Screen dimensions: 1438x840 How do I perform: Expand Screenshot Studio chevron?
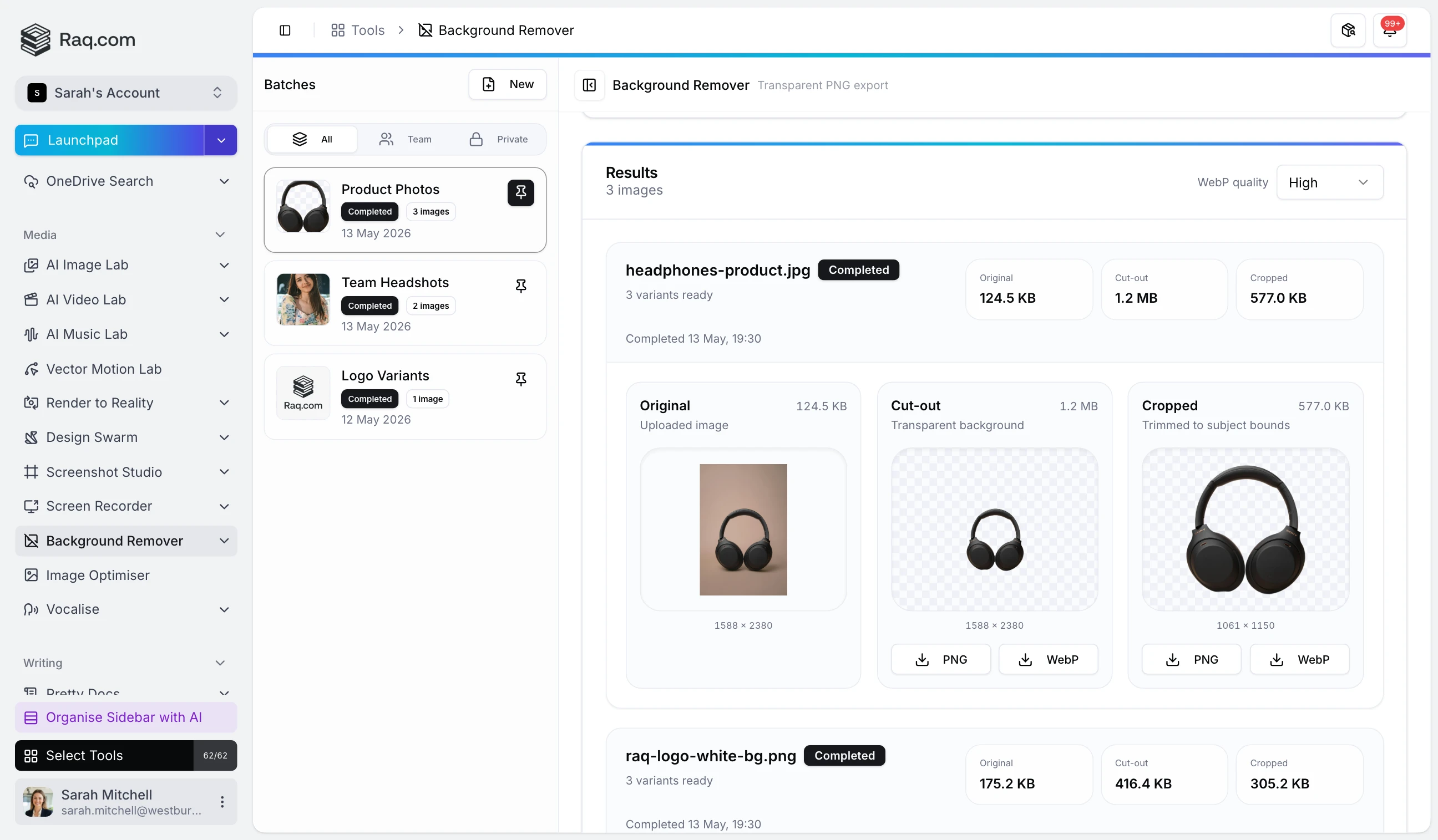coord(224,472)
